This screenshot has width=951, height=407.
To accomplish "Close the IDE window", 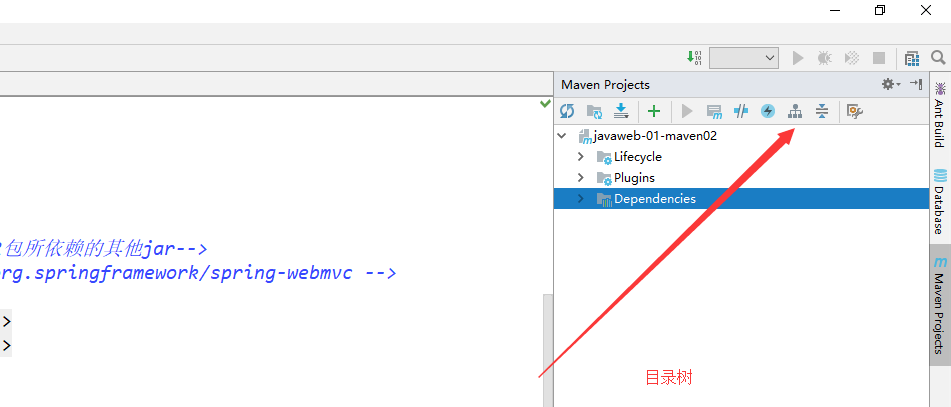I will 926,10.
